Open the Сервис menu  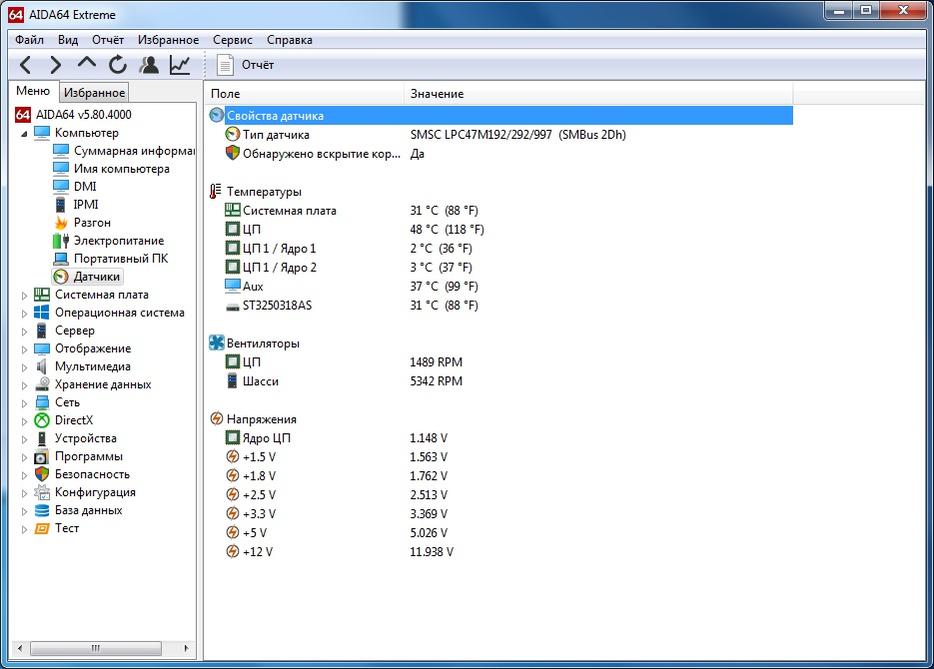coord(232,39)
